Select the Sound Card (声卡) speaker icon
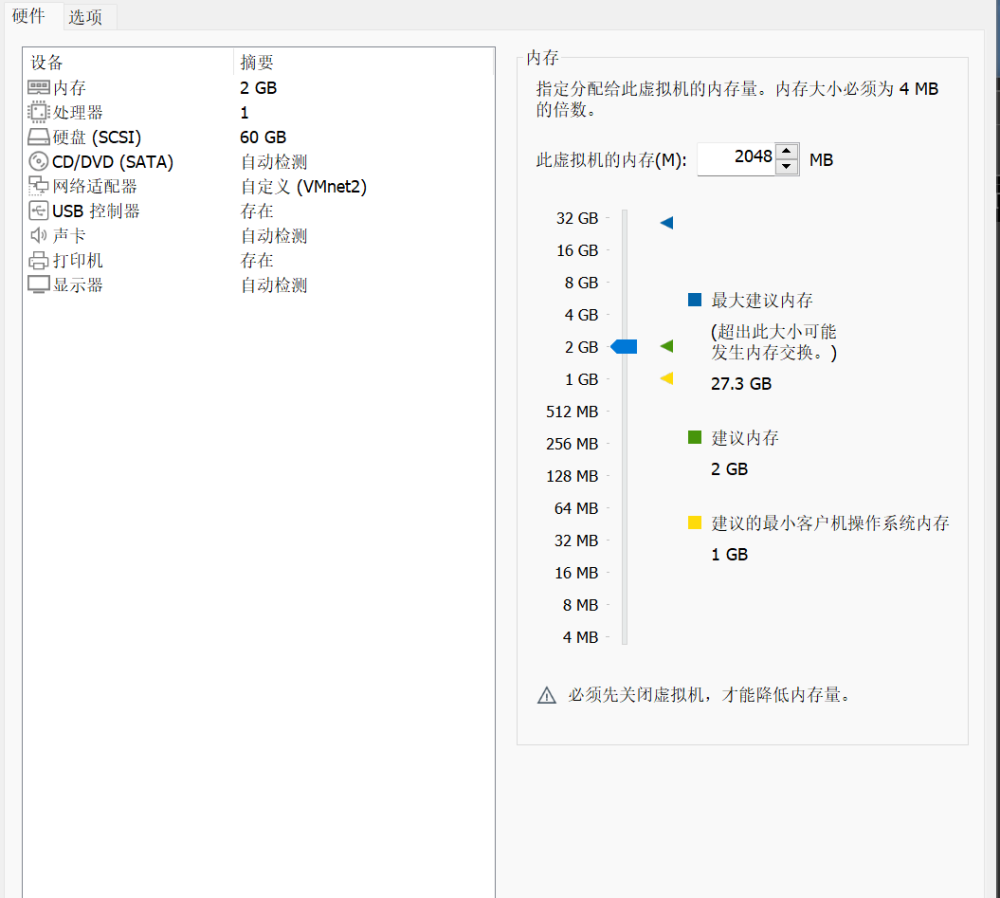1000x898 pixels. [x=38, y=236]
